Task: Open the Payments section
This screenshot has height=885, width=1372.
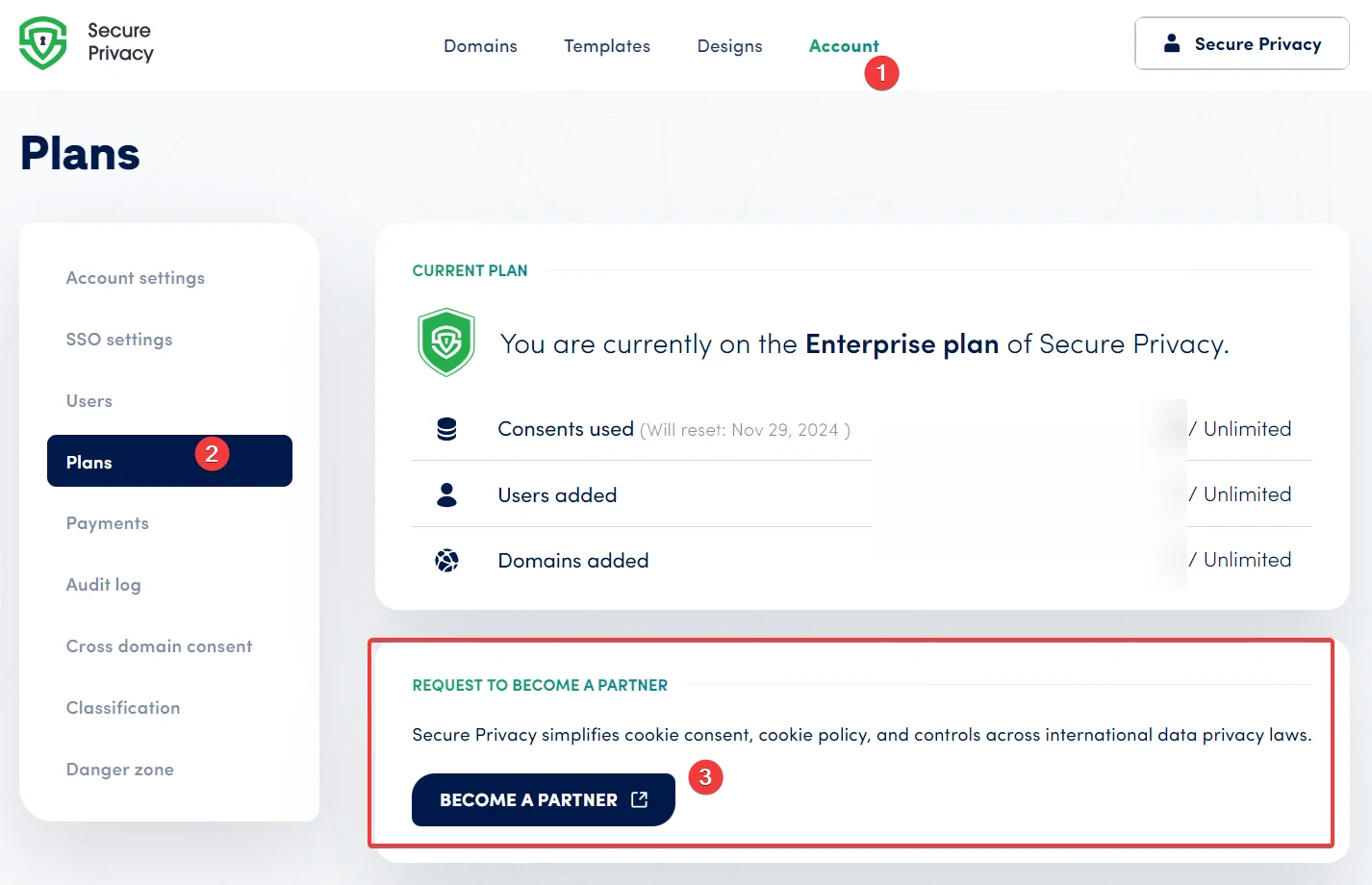Action: 107,523
